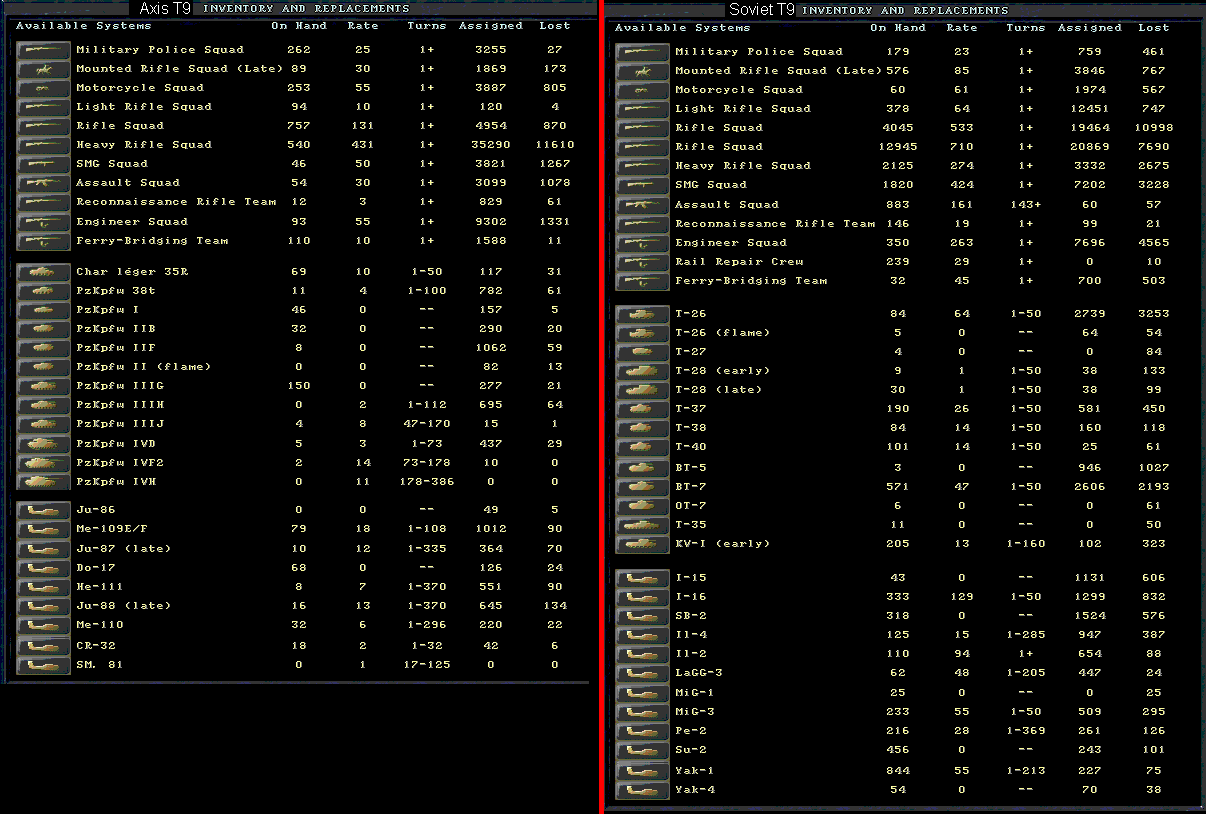Click 'Turns' column header in Soviet panel
This screenshot has height=814, width=1206.
1025,28
